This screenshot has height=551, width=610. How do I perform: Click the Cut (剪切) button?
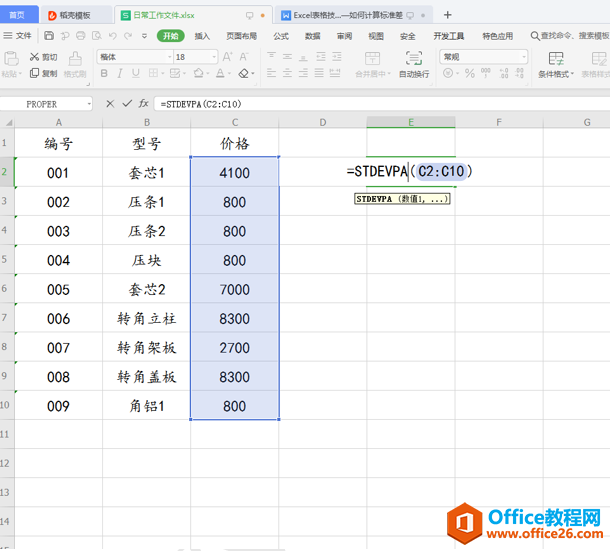click(x=44, y=57)
